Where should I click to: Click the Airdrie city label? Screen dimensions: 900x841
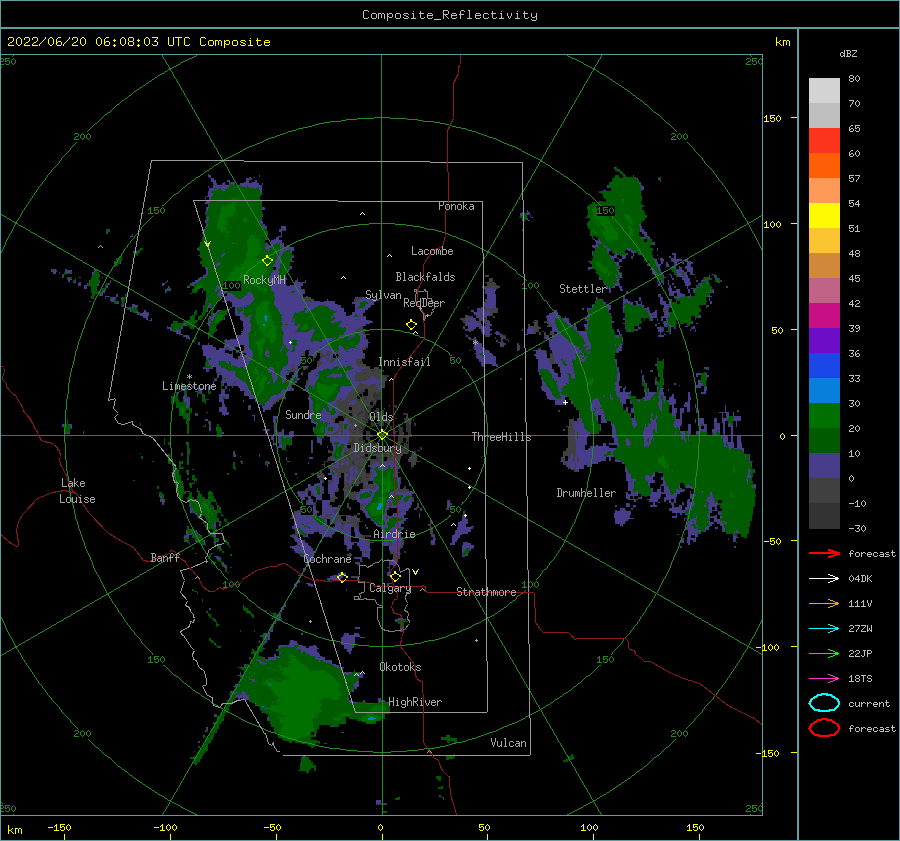(394, 534)
